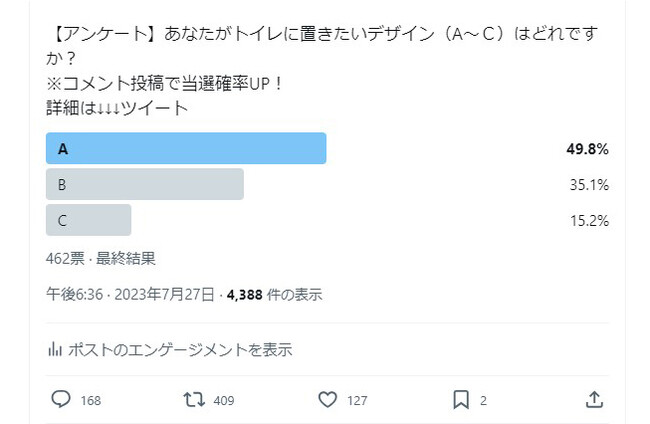This screenshot has height=424, width=650.
Task: Click the 127 like count
Action: [357, 401]
